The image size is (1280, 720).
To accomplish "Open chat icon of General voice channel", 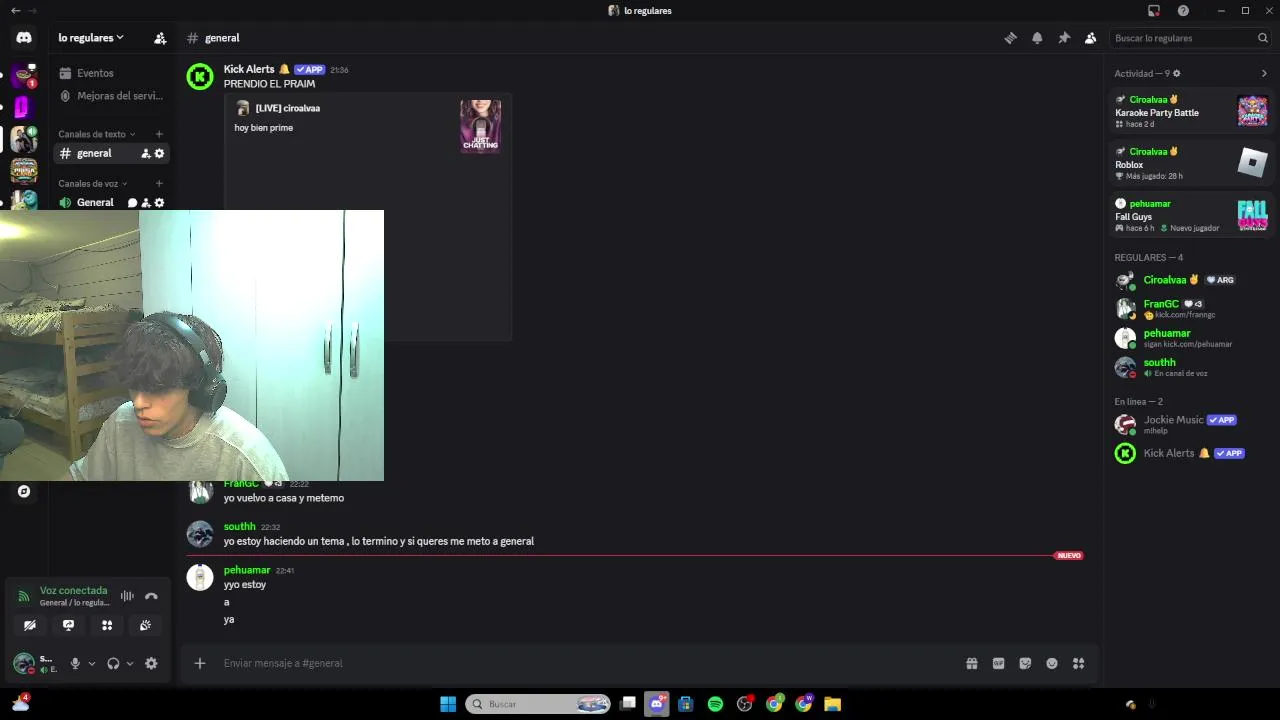I will point(132,202).
